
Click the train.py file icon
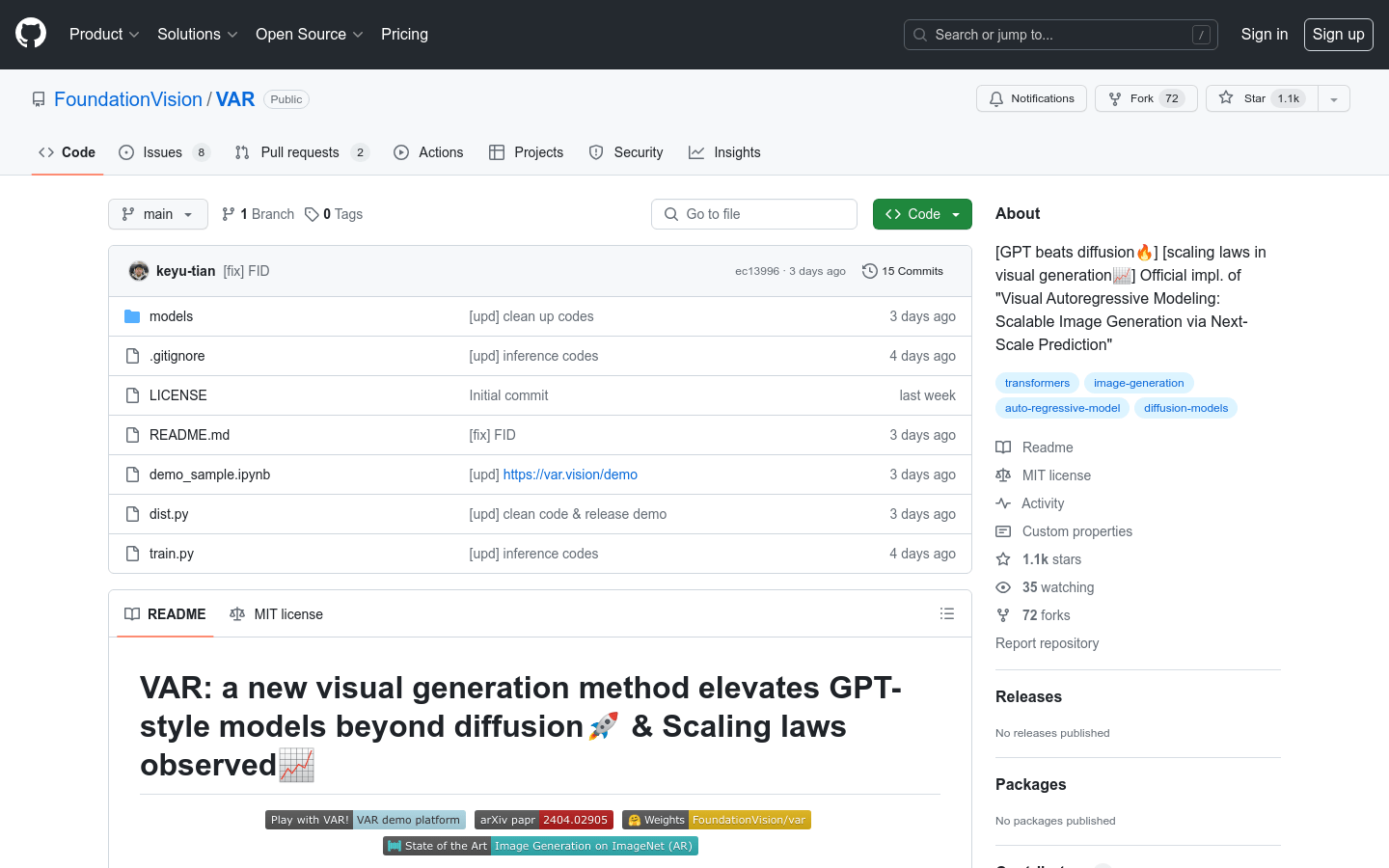(x=132, y=554)
